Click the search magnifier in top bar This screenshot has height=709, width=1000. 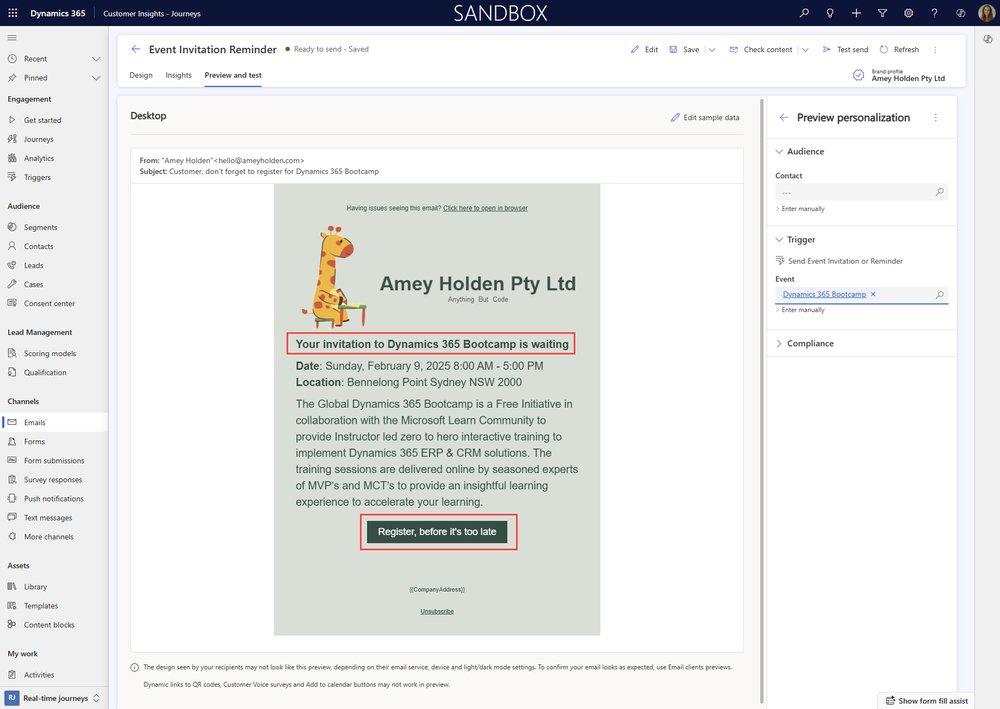click(x=804, y=13)
